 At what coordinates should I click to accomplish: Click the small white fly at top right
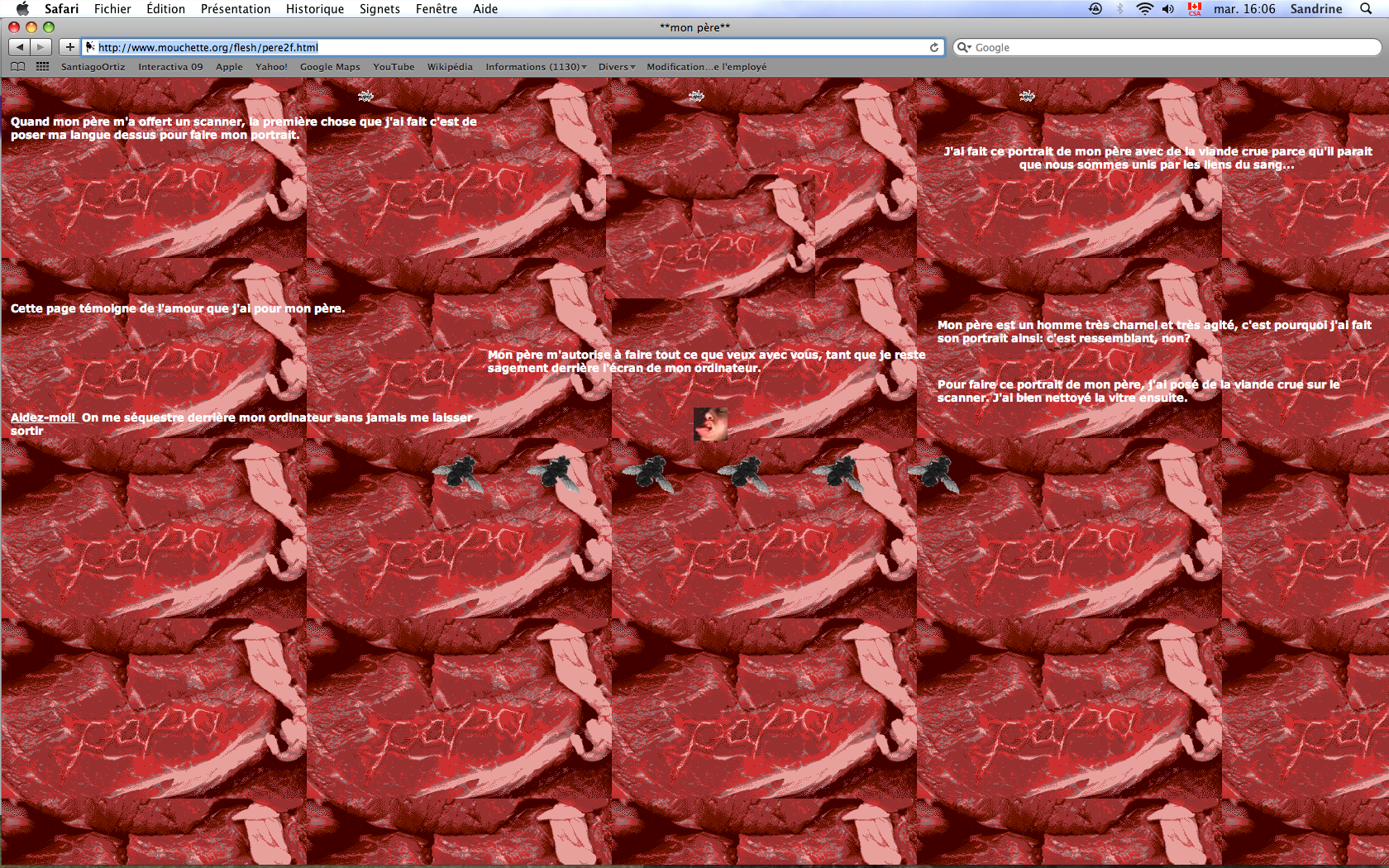(1027, 96)
